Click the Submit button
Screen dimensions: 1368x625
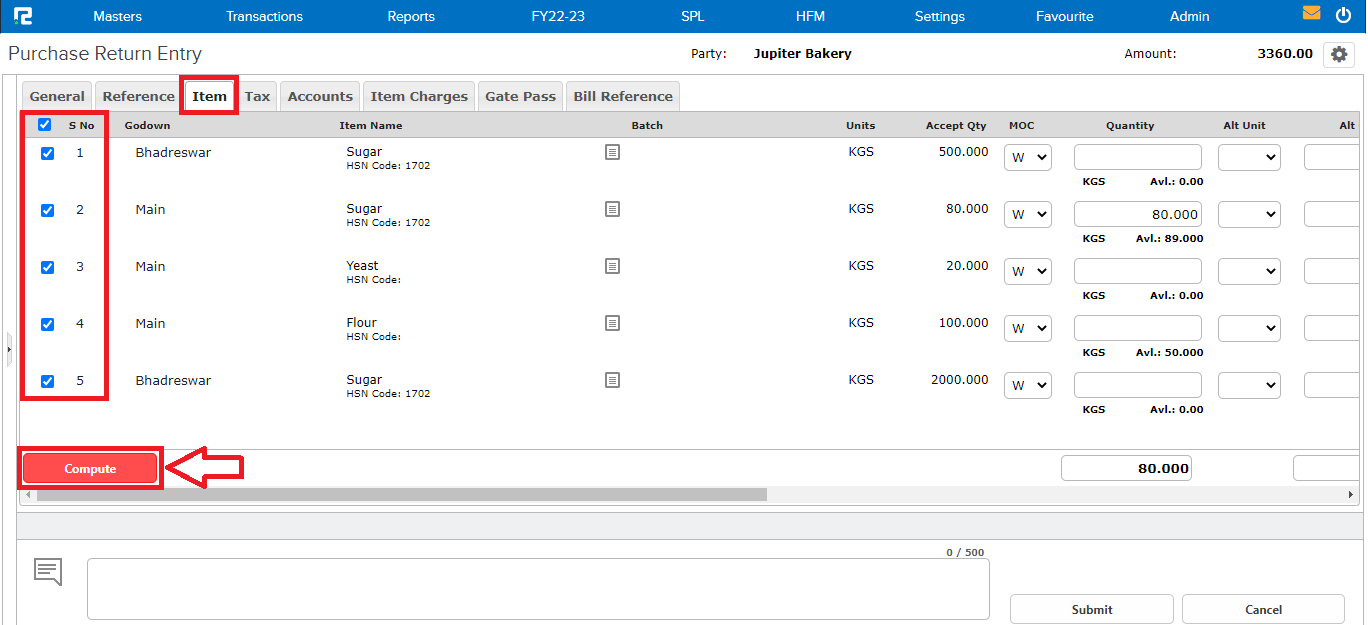tap(1091, 609)
